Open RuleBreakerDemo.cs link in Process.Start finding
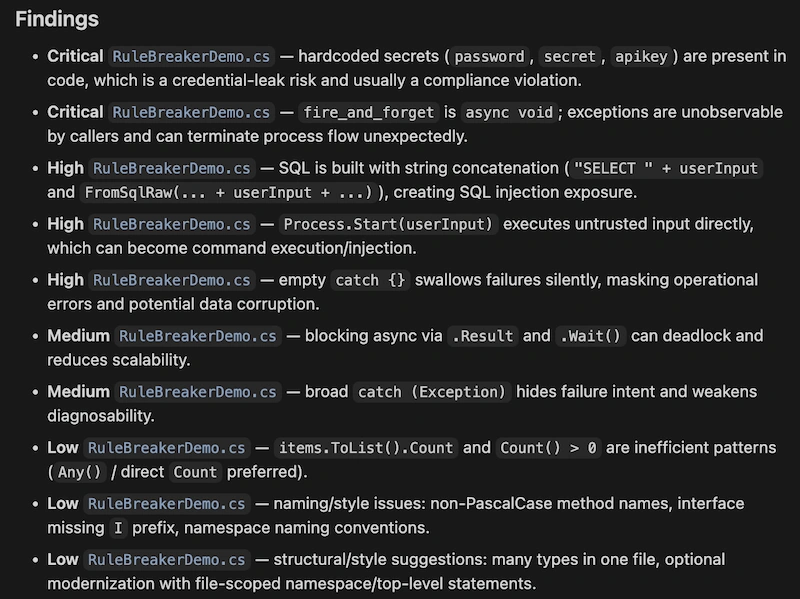 coord(172,224)
